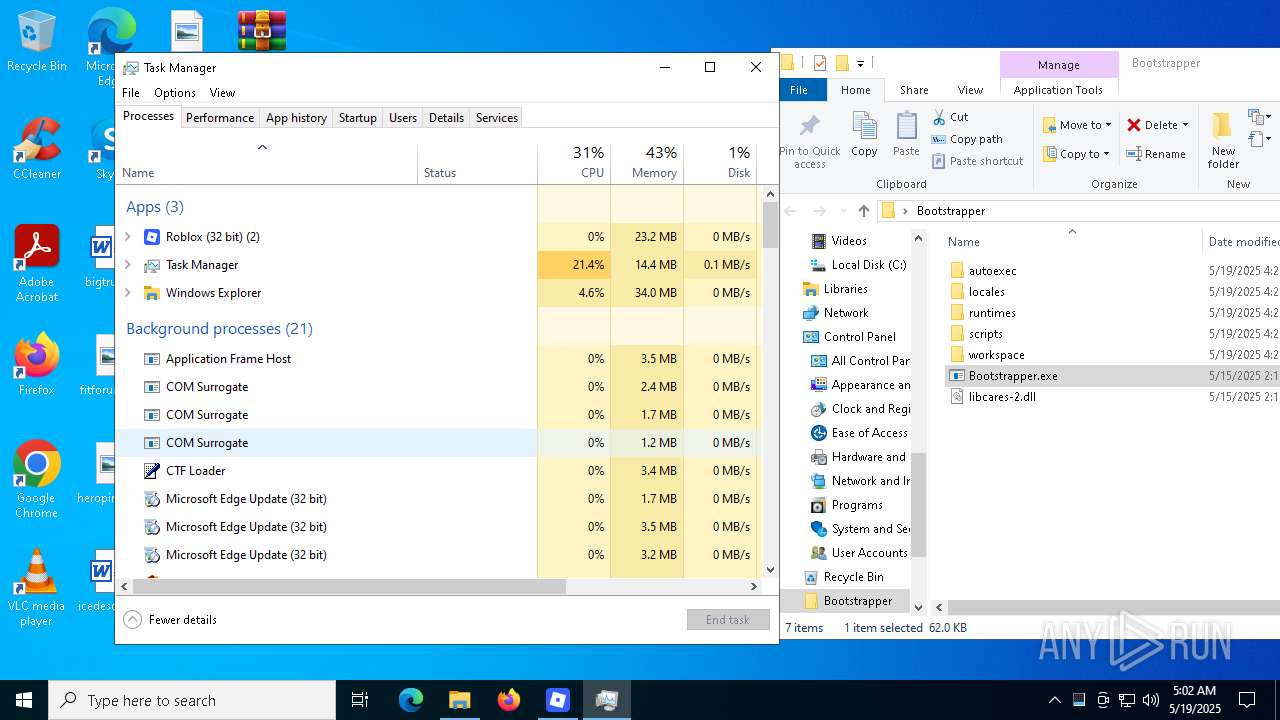Screen dimensions: 1280x720
Task: Show hidden system tray icons
Action: tap(1054, 700)
